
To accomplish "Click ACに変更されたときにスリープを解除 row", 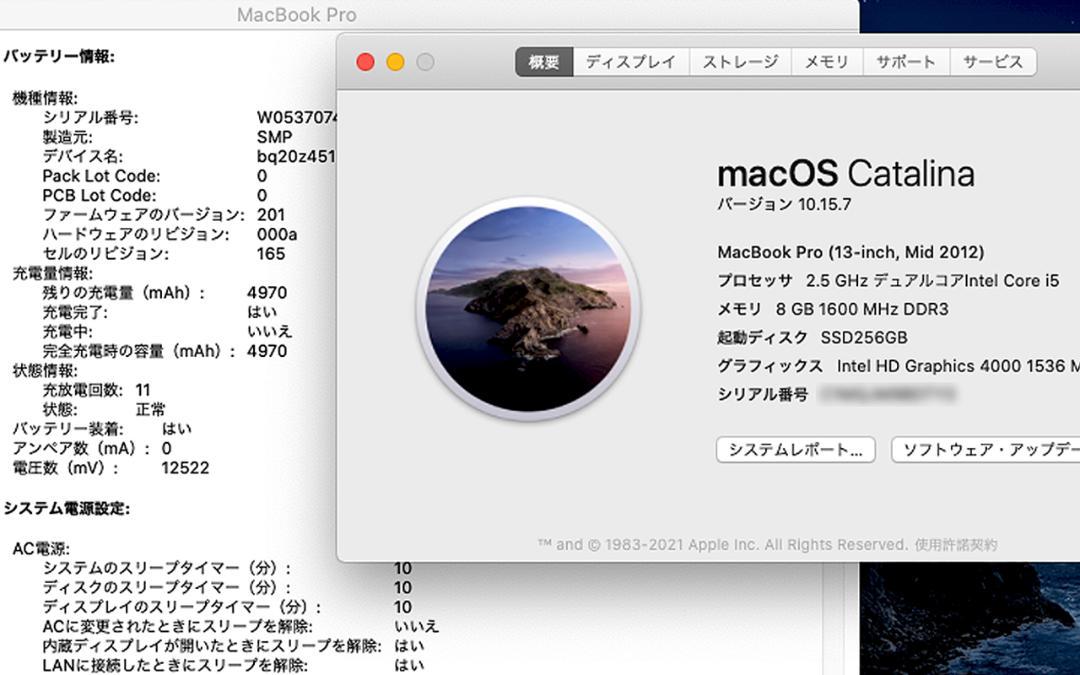I will [x=240, y=626].
